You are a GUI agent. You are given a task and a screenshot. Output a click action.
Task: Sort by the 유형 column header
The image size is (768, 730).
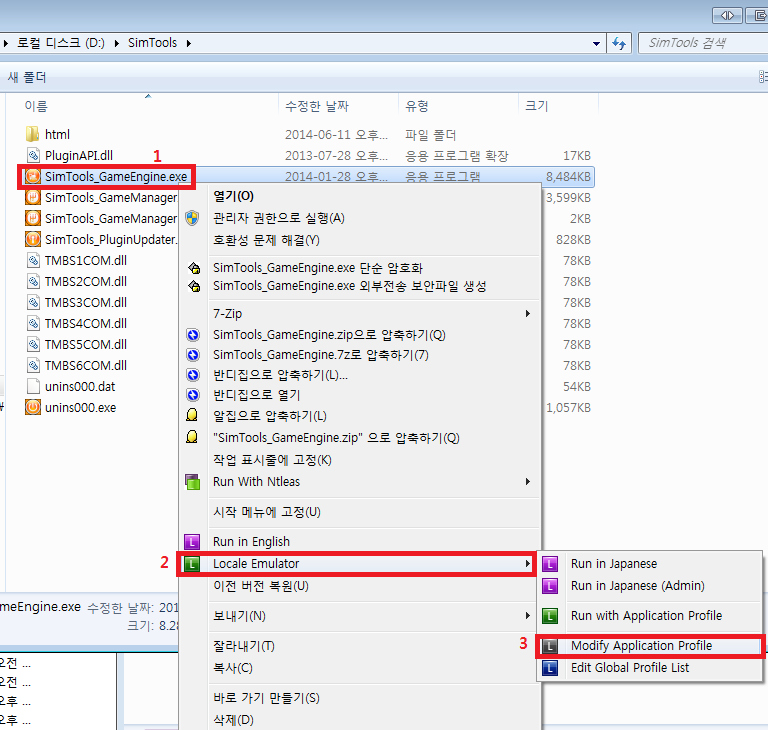pos(417,106)
